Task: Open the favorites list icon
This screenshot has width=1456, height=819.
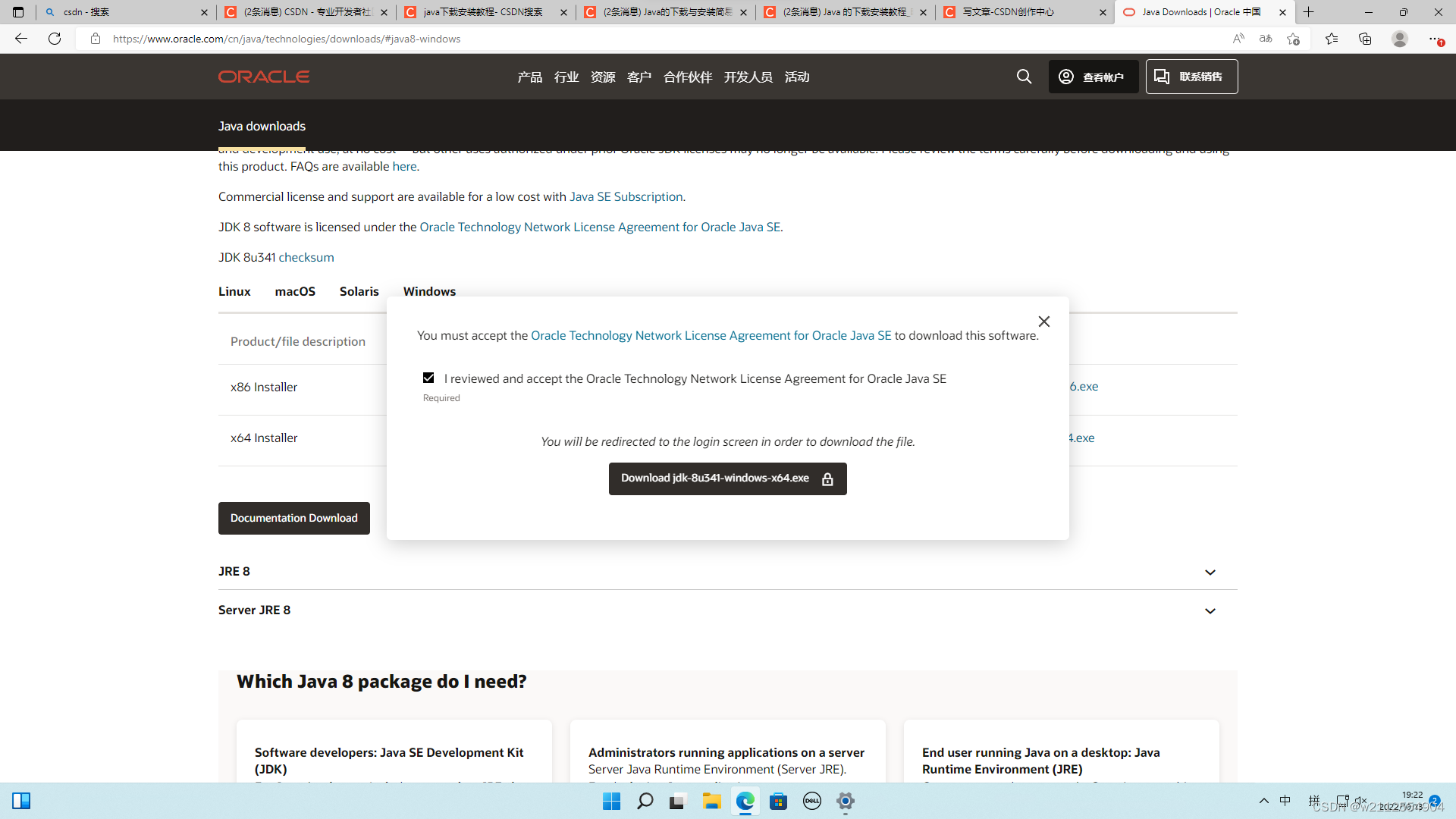Action: pyautogui.click(x=1332, y=39)
